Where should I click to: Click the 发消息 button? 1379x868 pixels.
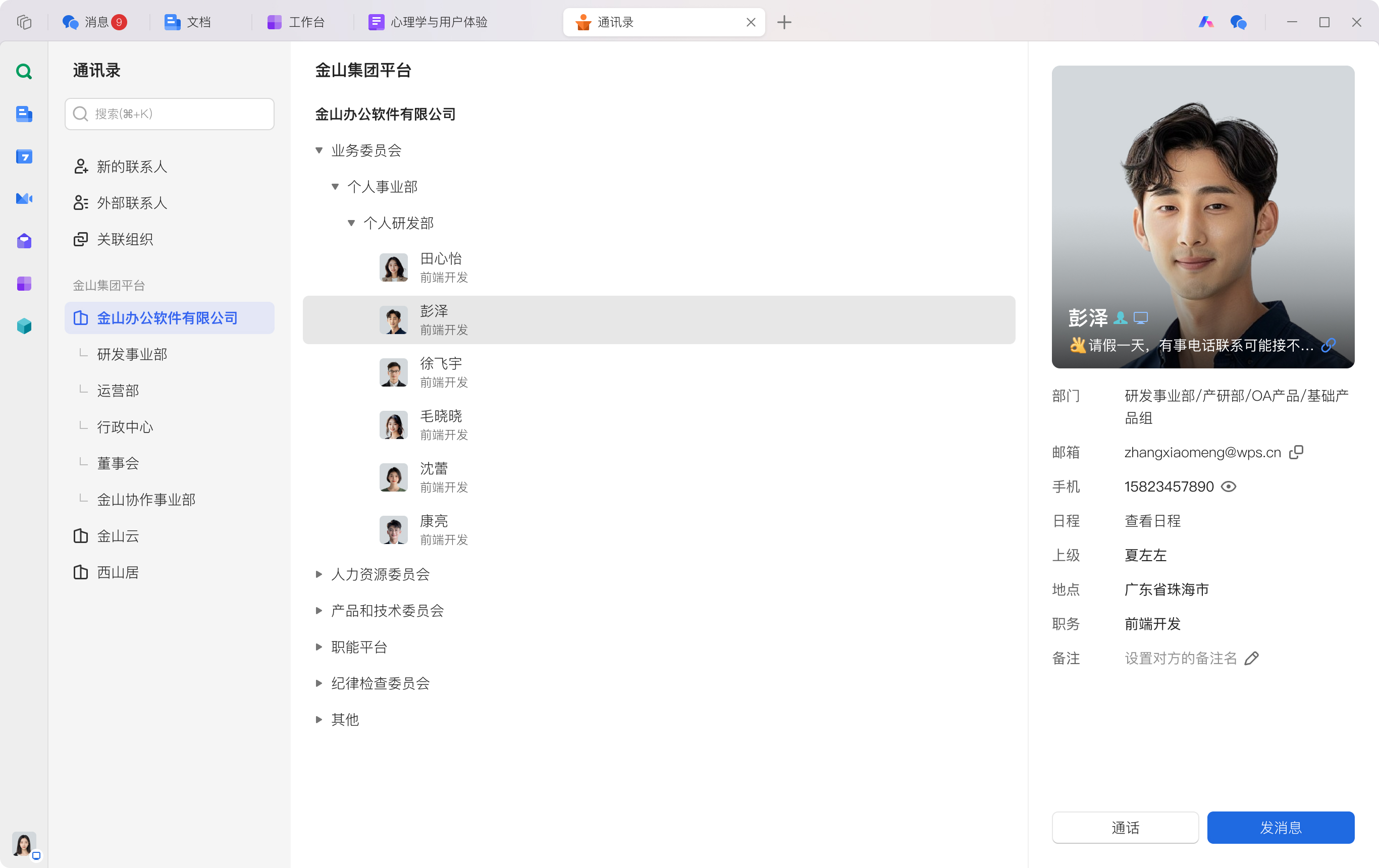point(1281,827)
